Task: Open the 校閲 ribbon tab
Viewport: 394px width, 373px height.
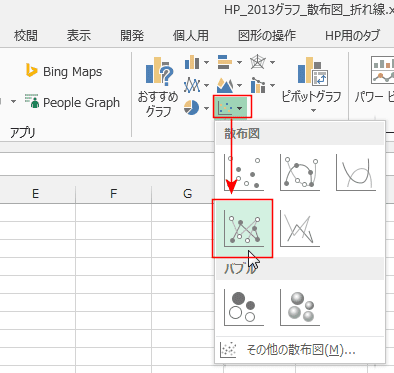Action: click(x=26, y=35)
